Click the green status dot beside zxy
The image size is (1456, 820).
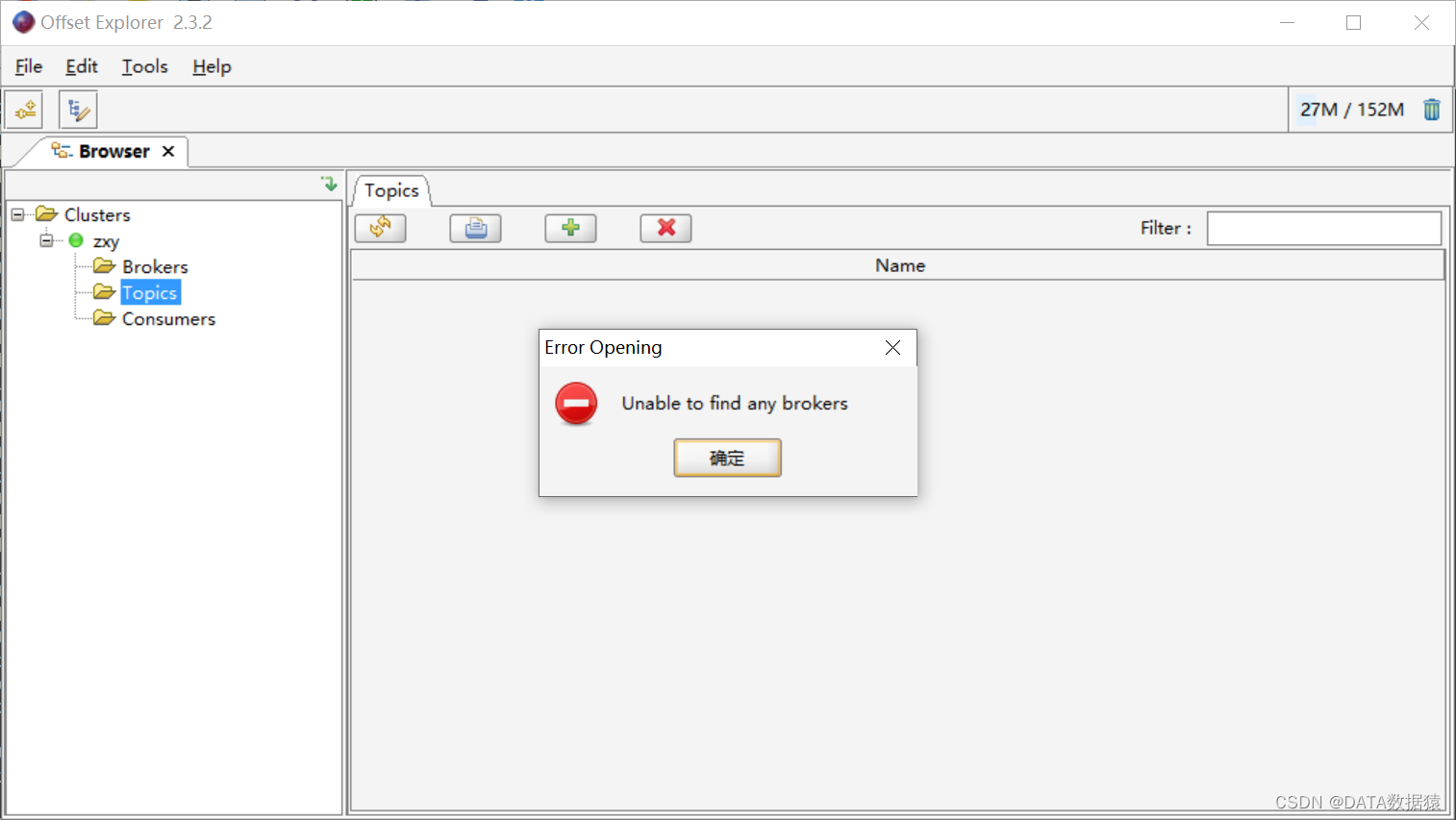coord(76,240)
